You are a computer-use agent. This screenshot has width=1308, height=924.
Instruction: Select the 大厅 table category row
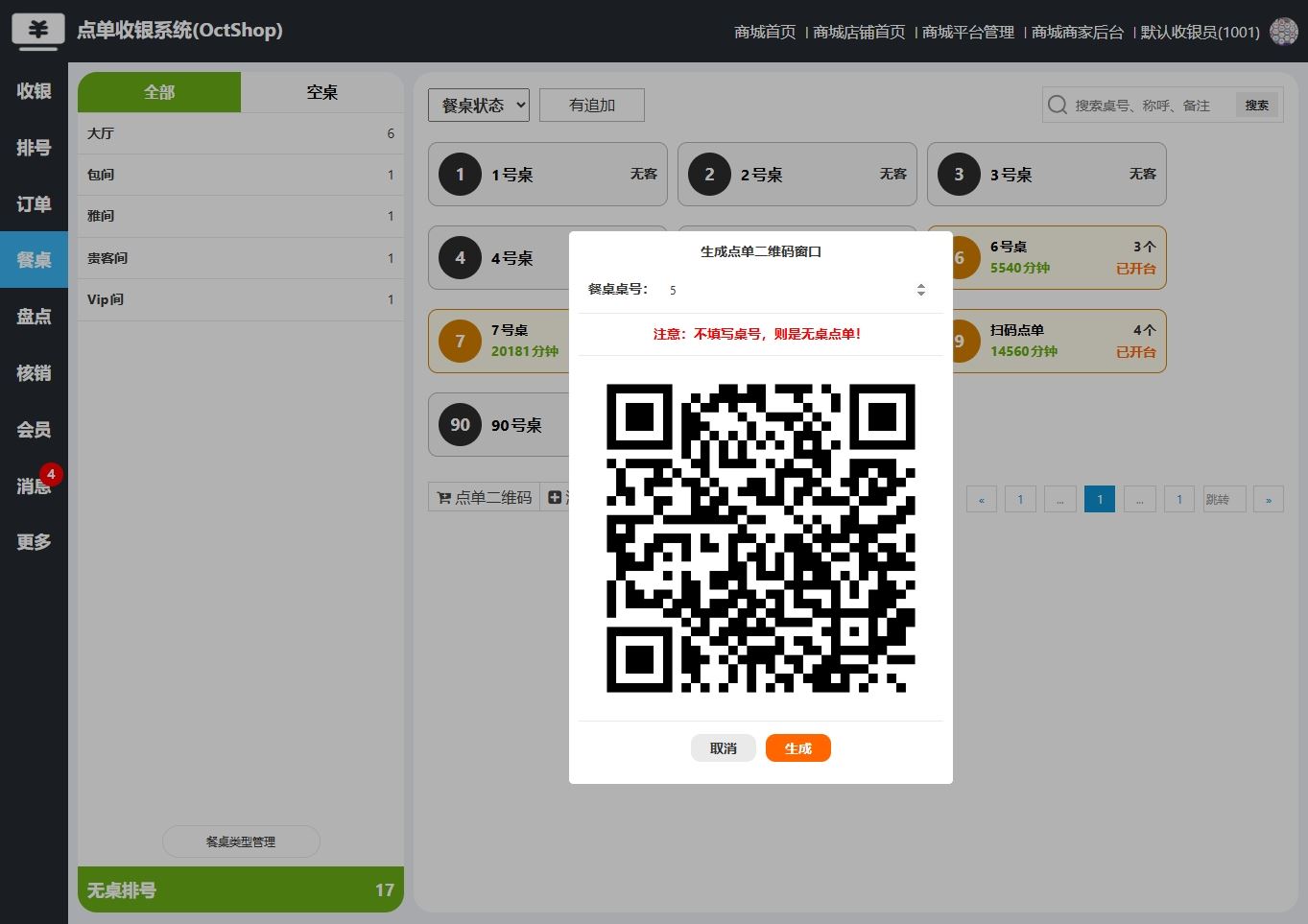click(241, 133)
